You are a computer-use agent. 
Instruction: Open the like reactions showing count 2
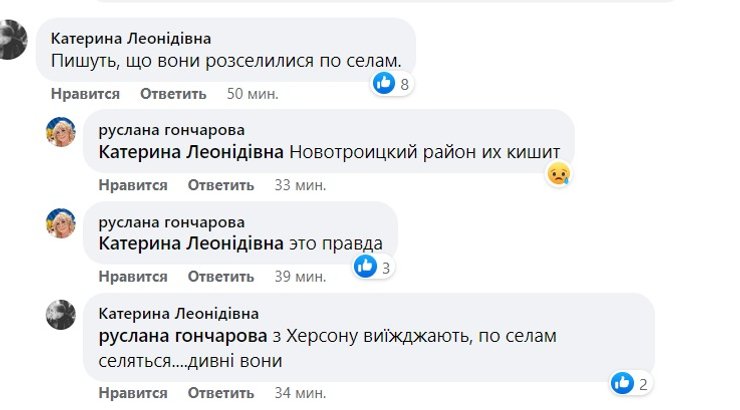coord(622,382)
